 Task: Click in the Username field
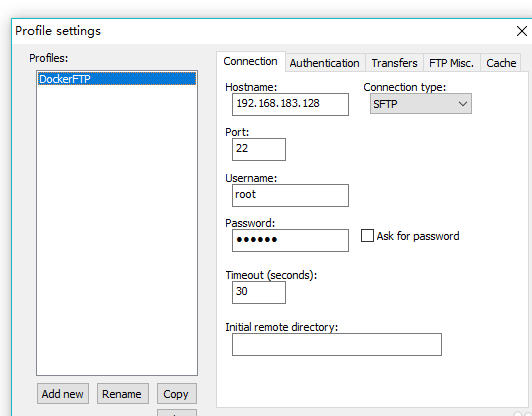(290, 195)
